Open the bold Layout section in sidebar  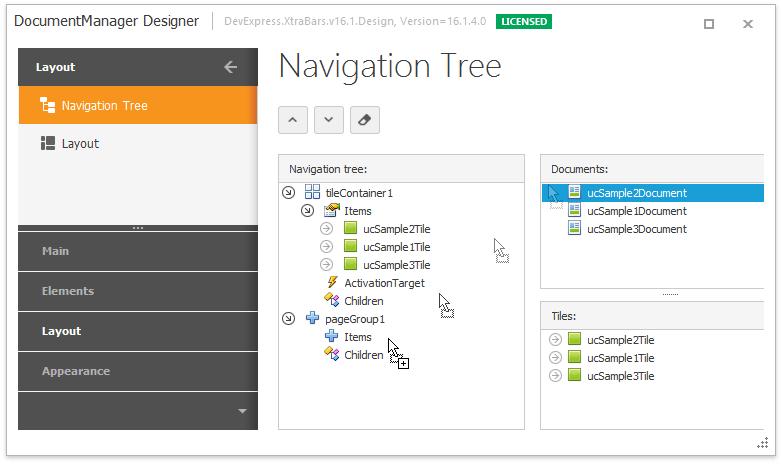click(x=138, y=331)
